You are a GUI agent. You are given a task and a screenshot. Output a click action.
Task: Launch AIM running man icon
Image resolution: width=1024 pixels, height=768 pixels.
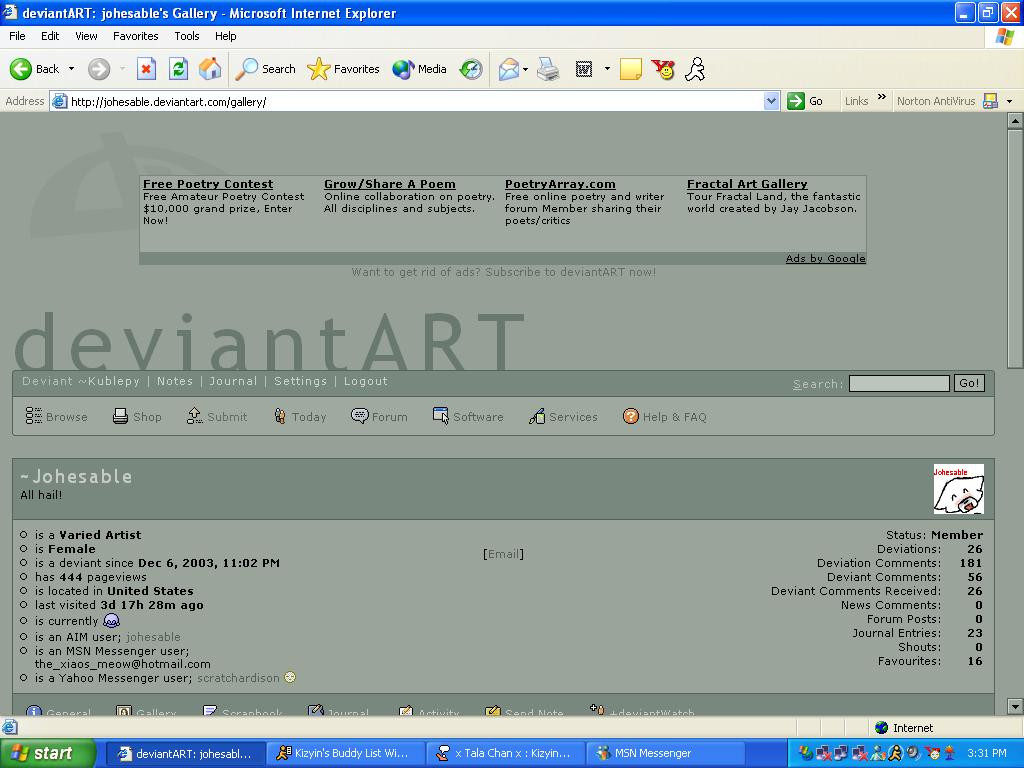click(x=695, y=69)
